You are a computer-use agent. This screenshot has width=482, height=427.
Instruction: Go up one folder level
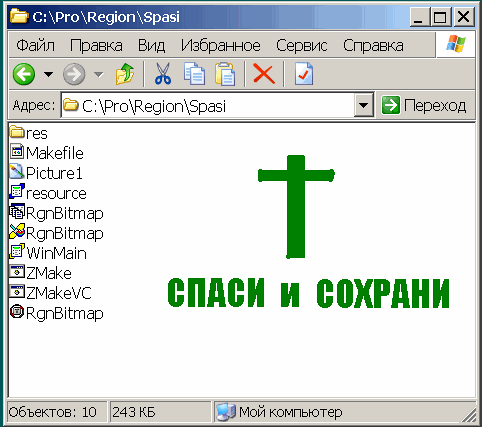(125, 74)
